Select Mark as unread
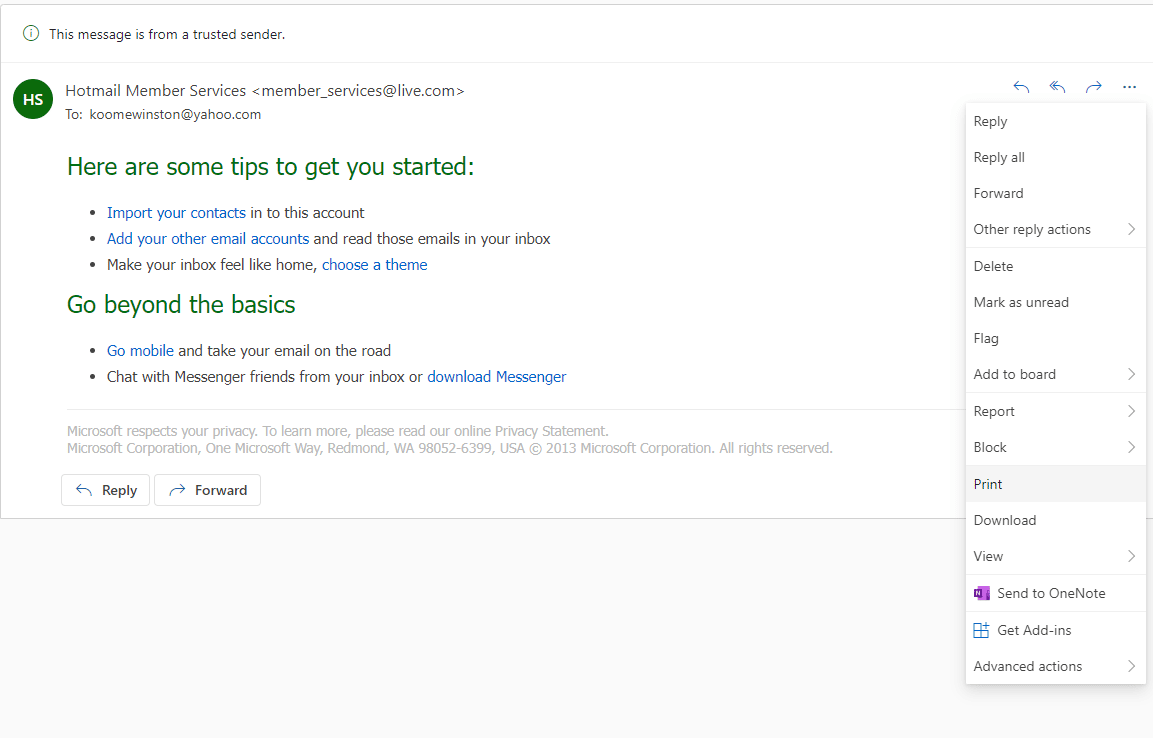Image resolution: width=1153 pixels, height=738 pixels. coord(1056,302)
